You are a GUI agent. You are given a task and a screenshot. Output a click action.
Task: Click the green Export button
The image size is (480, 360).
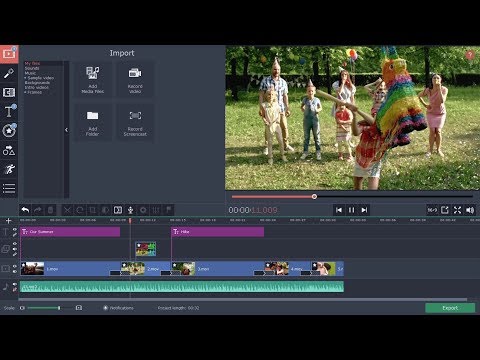click(450, 308)
